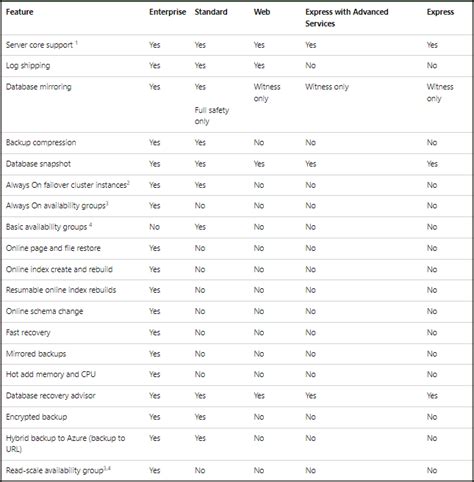The width and height of the screenshot is (474, 482).
Task: Select the Backup compression row label
Action: tap(41, 143)
